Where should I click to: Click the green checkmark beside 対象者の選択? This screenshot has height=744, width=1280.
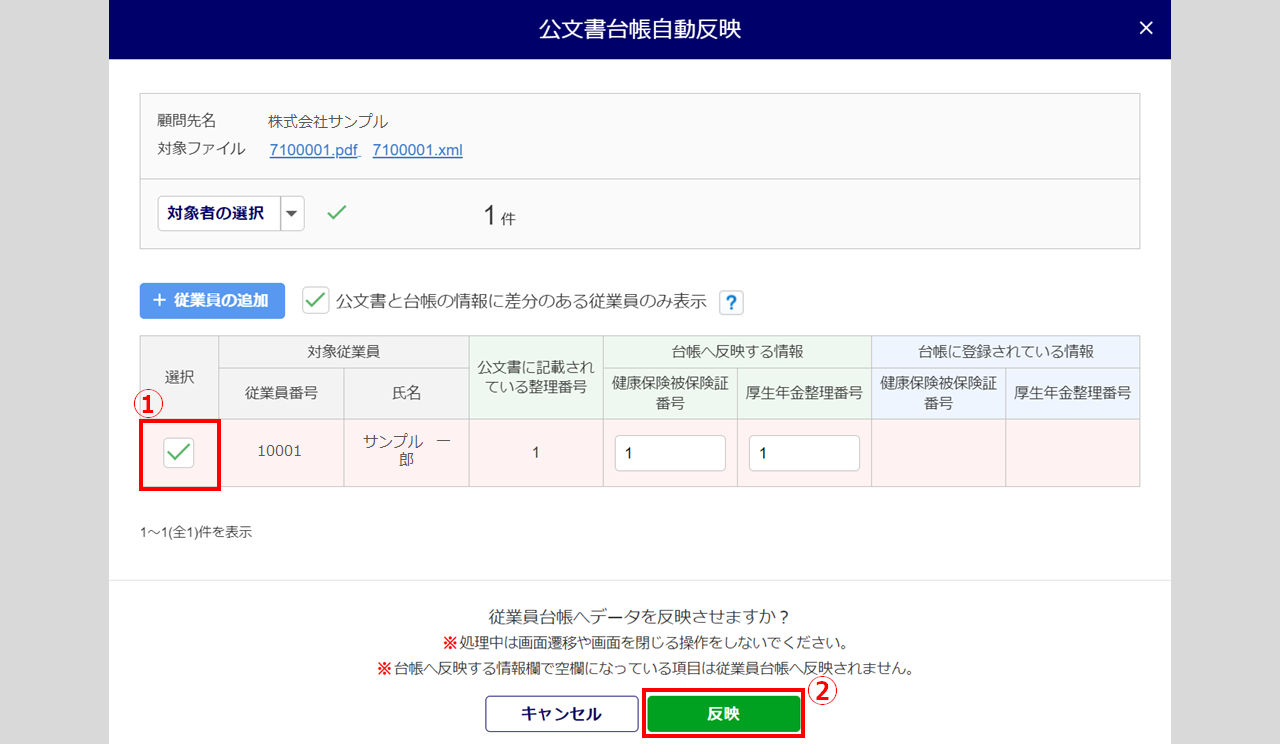coord(337,212)
